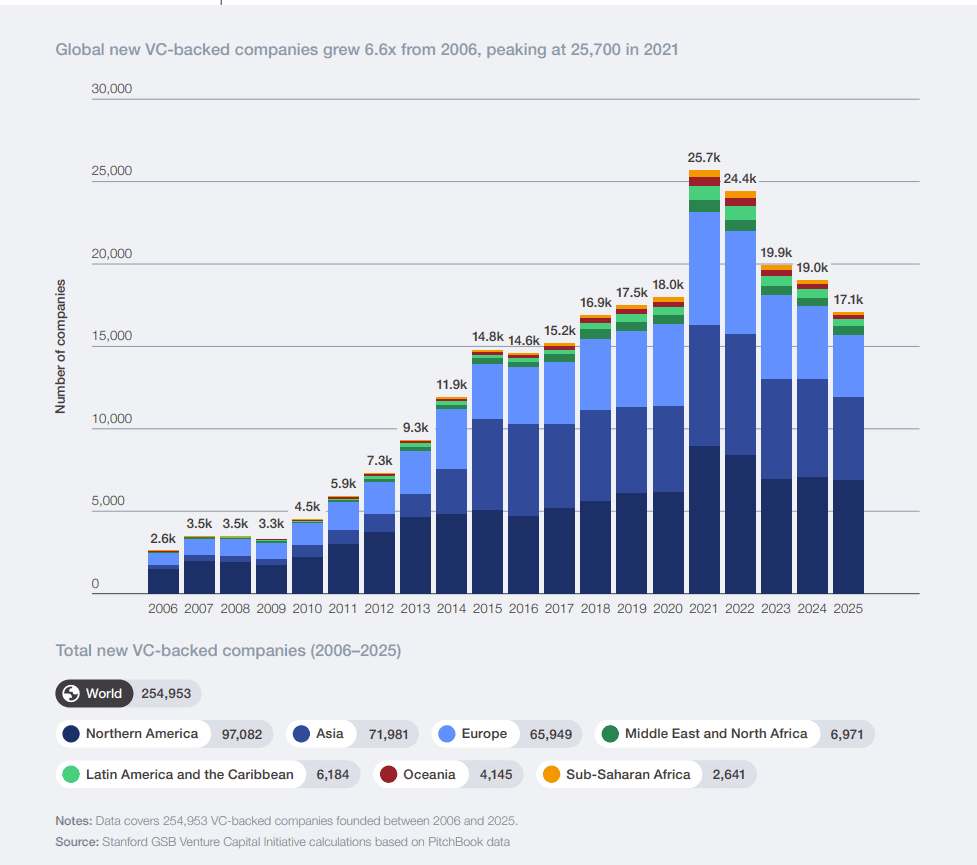977x865 pixels.
Task: Click the 24.4k data label
Action: coord(740,179)
